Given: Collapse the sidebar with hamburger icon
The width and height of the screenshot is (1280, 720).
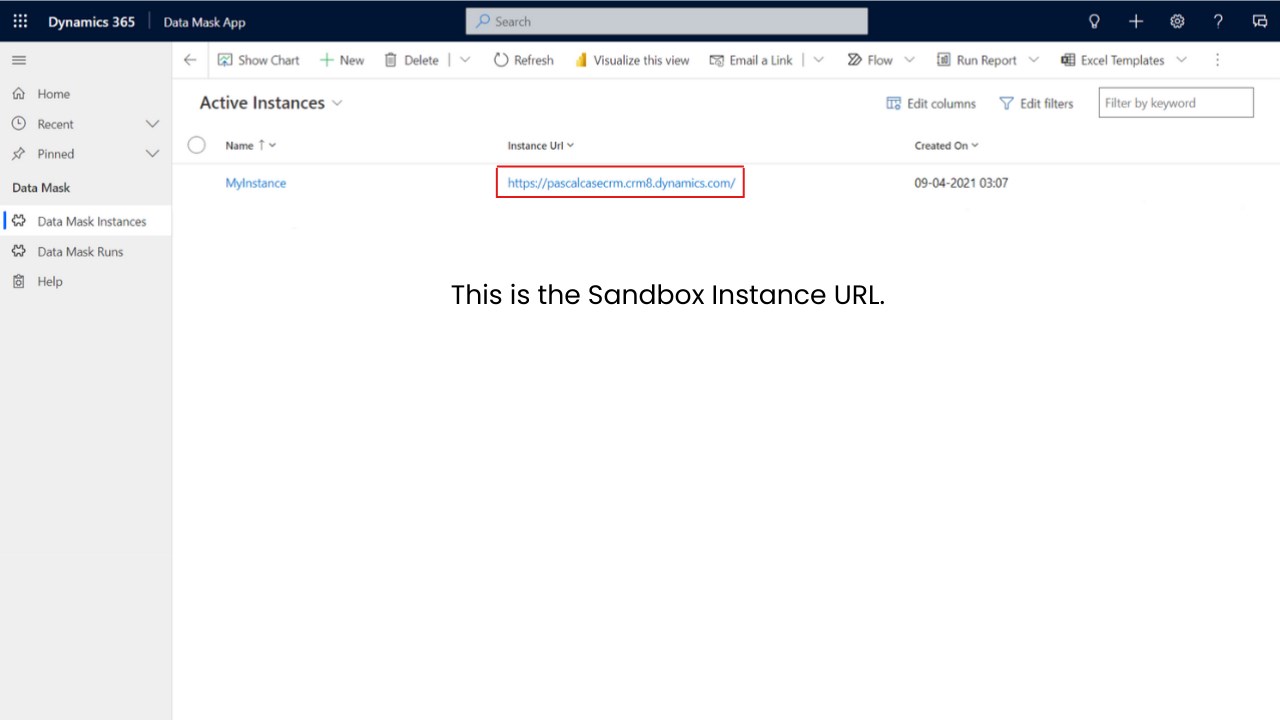Looking at the screenshot, I should coord(19,60).
